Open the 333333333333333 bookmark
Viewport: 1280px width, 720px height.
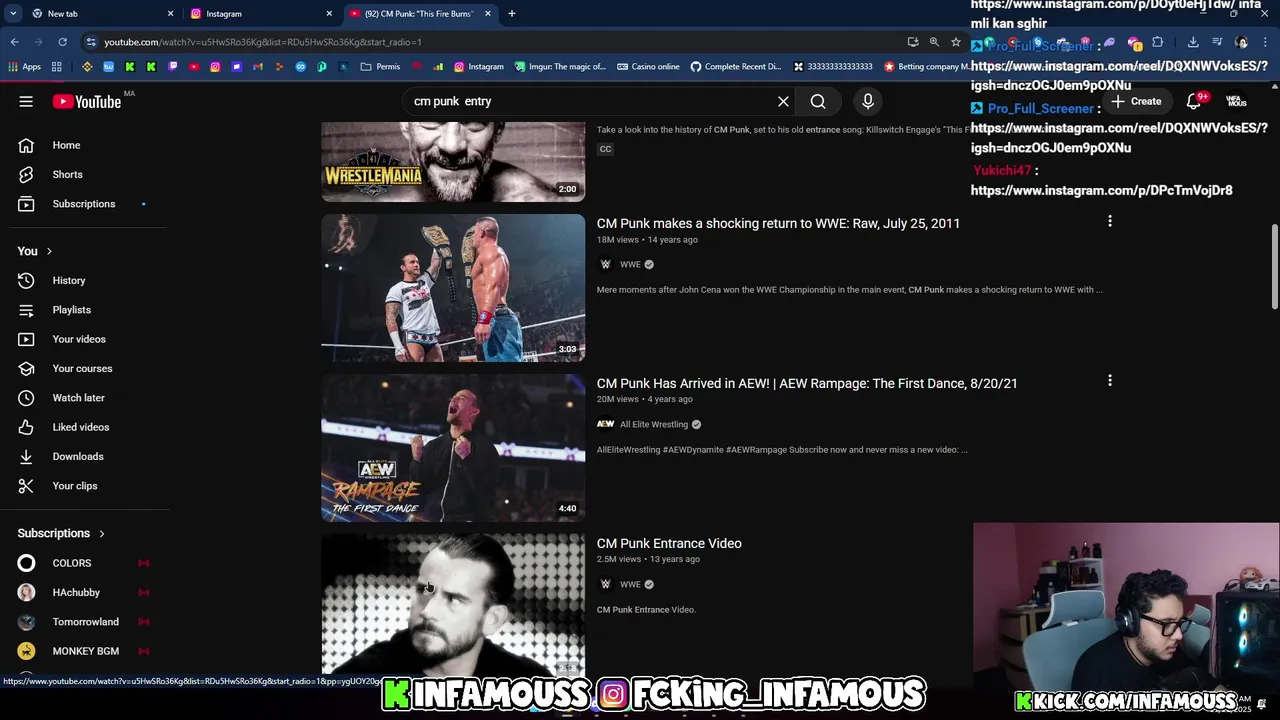[832, 67]
